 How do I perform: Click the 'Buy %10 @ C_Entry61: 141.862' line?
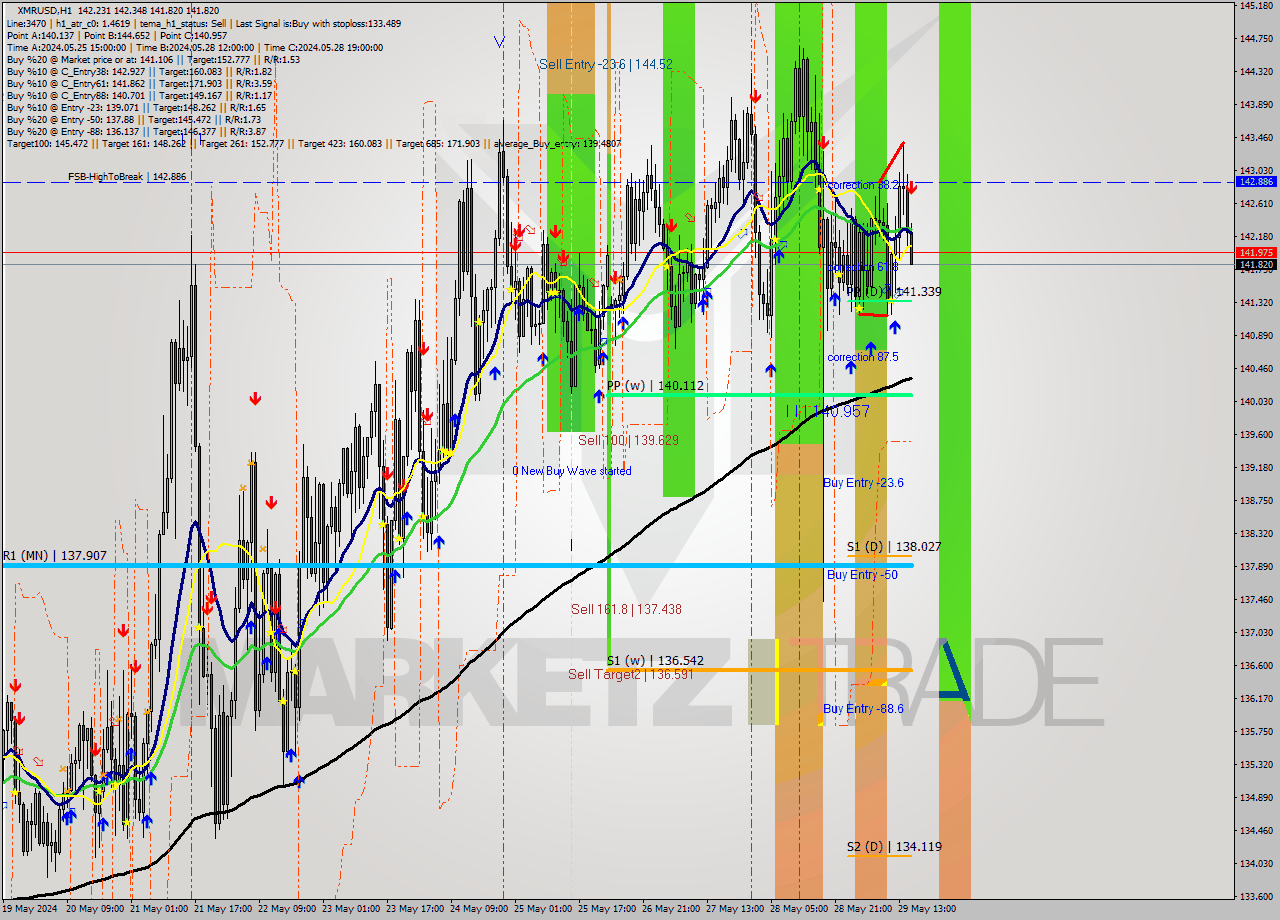tap(140, 83)
